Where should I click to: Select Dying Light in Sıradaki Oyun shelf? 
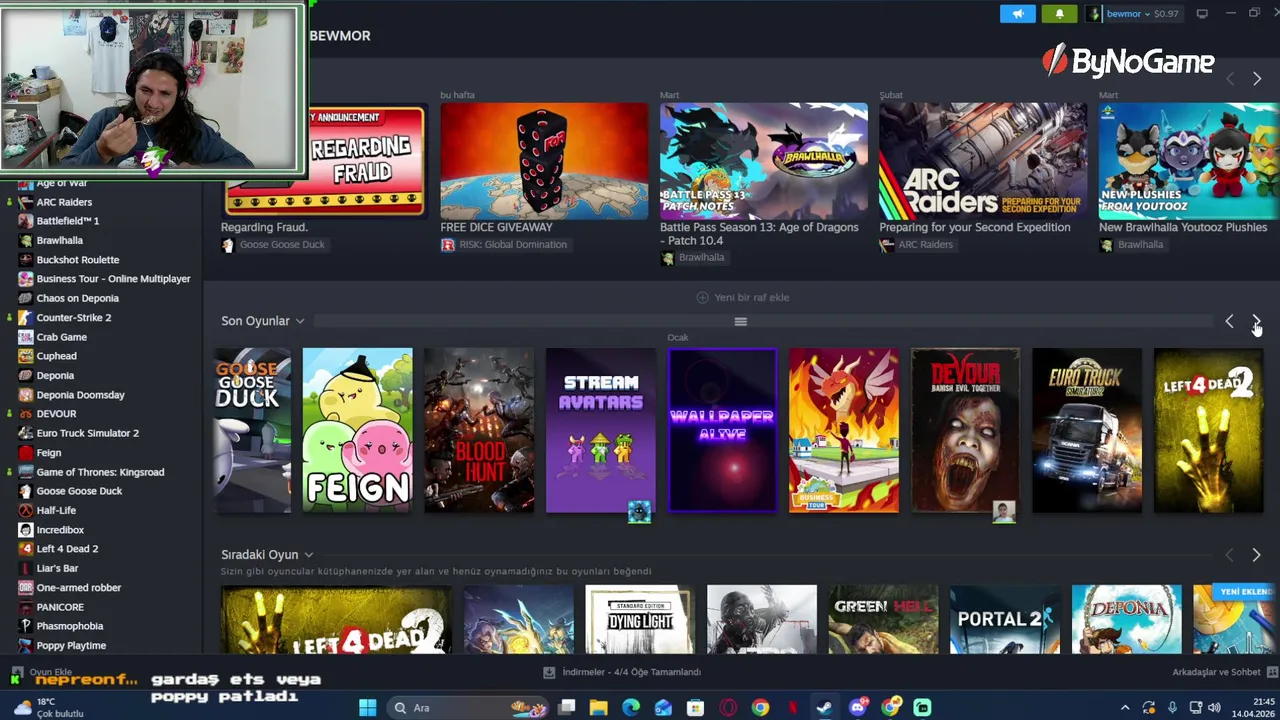click(639, 619)
